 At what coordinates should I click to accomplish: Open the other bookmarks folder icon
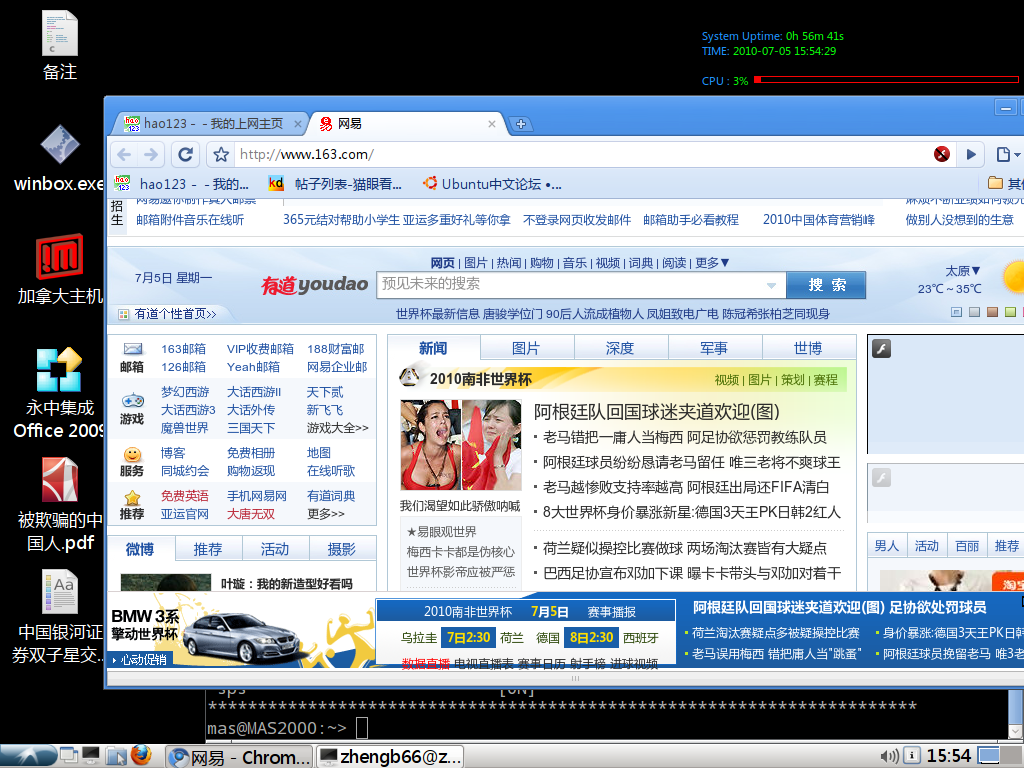click(x=995, y=184)
